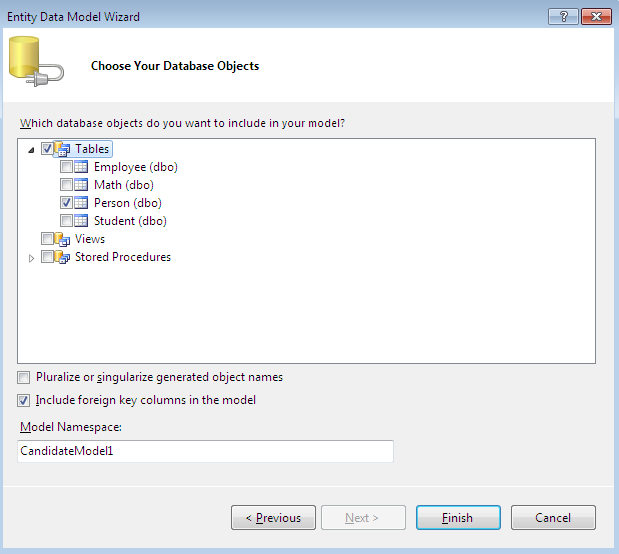The height and width of the screenshot is (554, 619).
Task: Click the Model Namespace text field
Action: (x=205, y=451)
